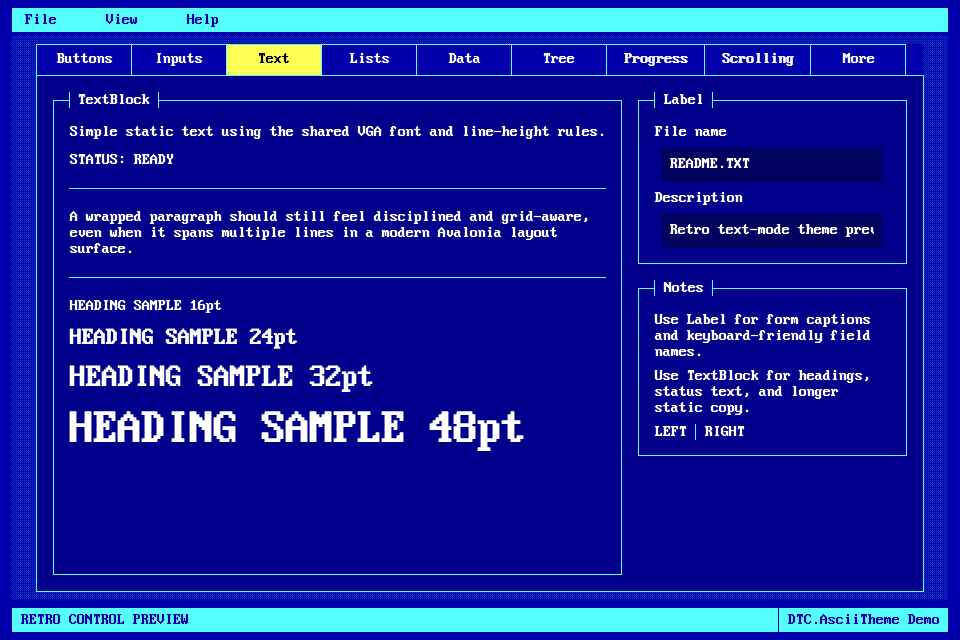Select the highlighted Text tab
Image resolution: width=960 pixels, height=640 pixels.
point(274,59)
